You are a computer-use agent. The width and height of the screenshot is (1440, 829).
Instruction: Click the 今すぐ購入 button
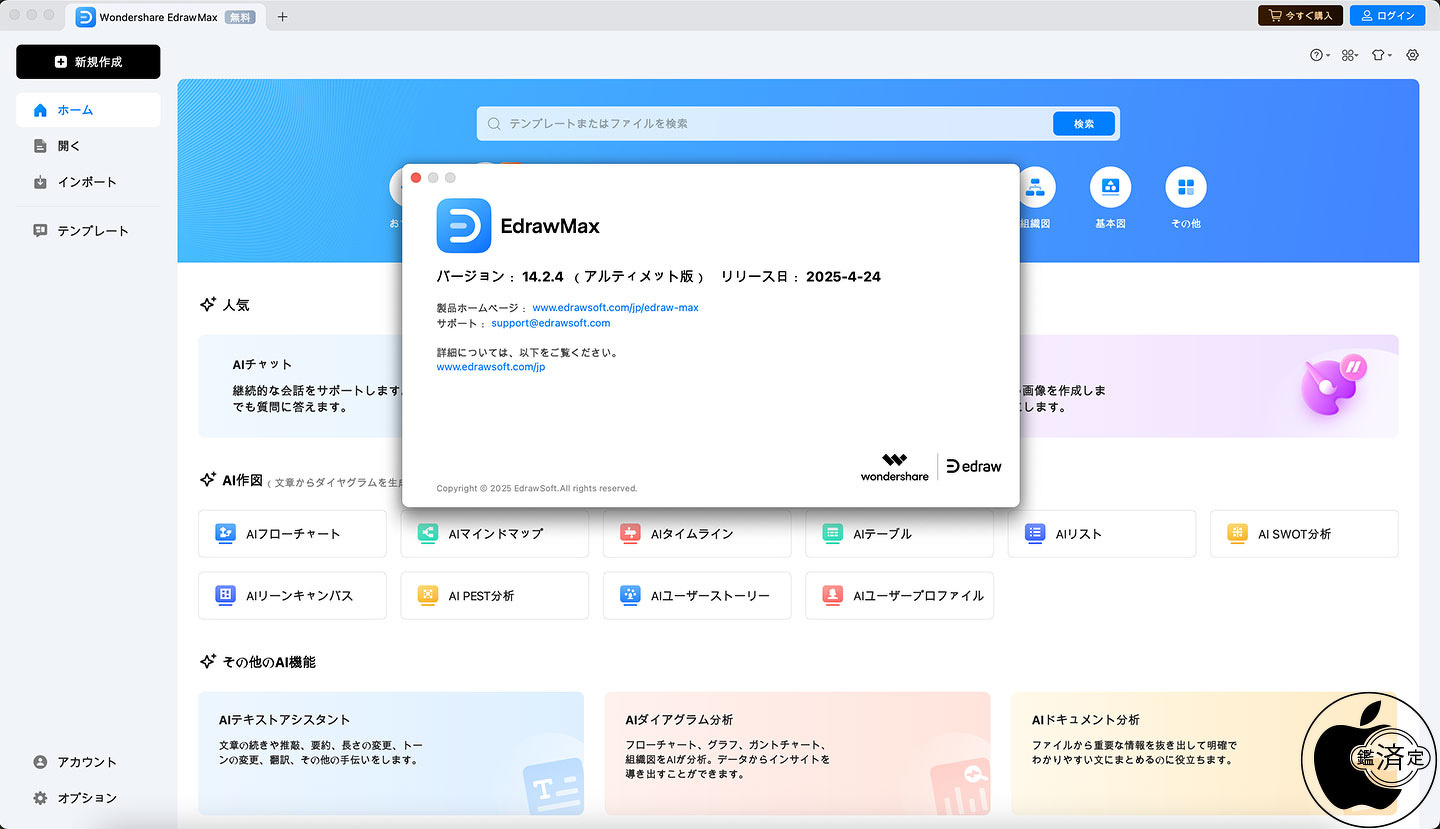click(1300, 15)
